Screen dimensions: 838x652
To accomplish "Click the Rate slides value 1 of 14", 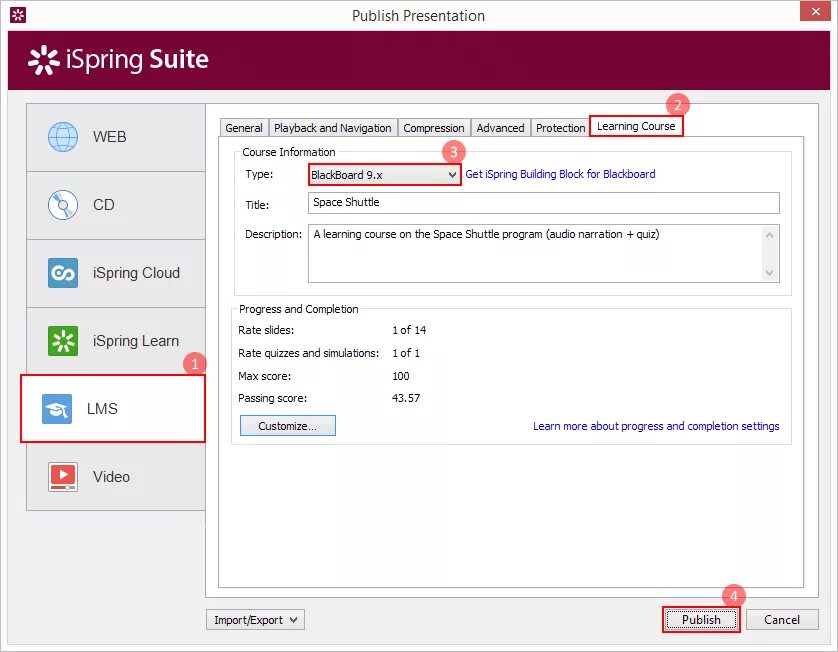I will (x=409, y=330).
